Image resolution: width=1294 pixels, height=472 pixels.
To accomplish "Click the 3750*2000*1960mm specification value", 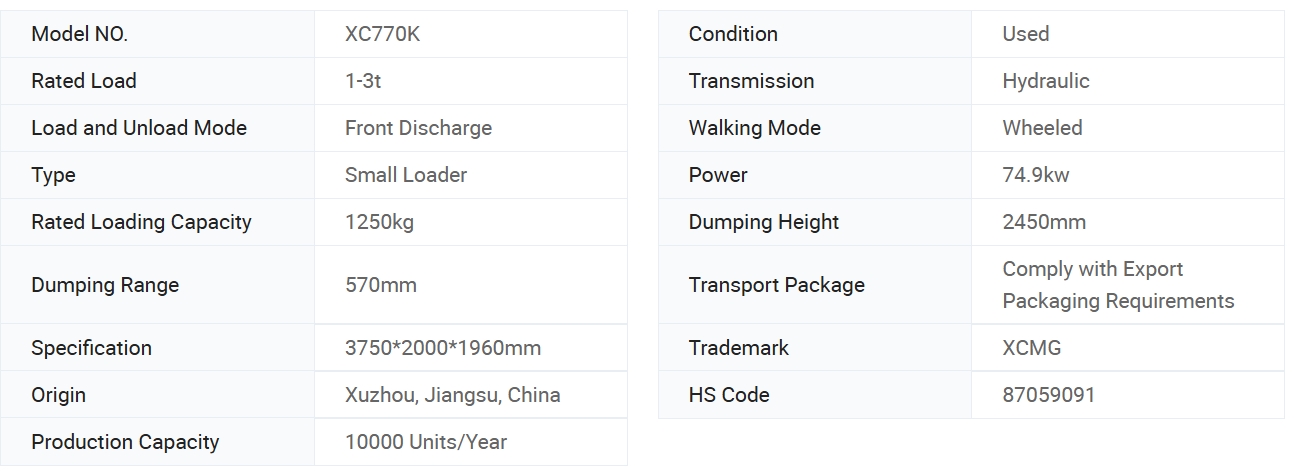I will point(443,348).
